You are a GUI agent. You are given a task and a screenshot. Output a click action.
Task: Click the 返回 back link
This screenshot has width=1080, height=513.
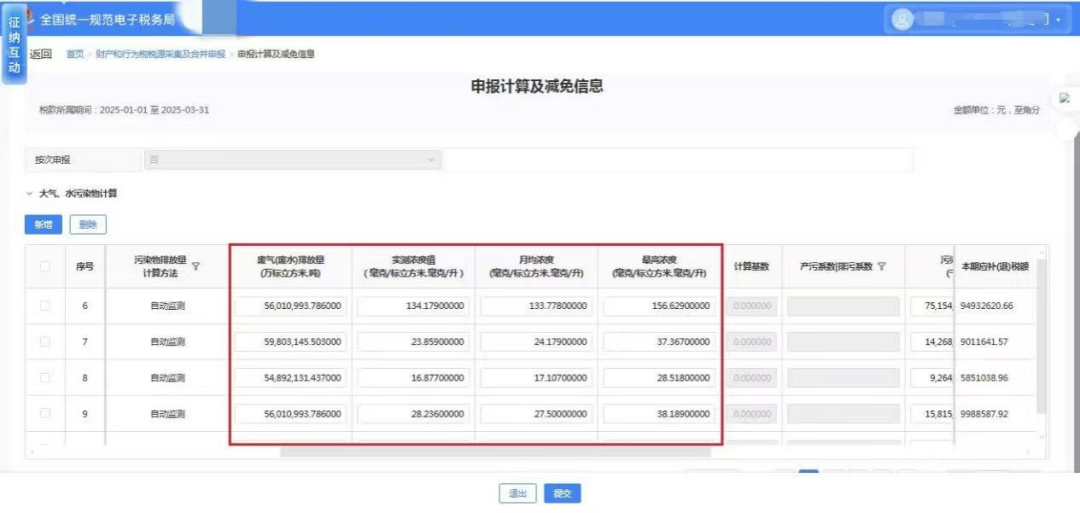[41, 54]
